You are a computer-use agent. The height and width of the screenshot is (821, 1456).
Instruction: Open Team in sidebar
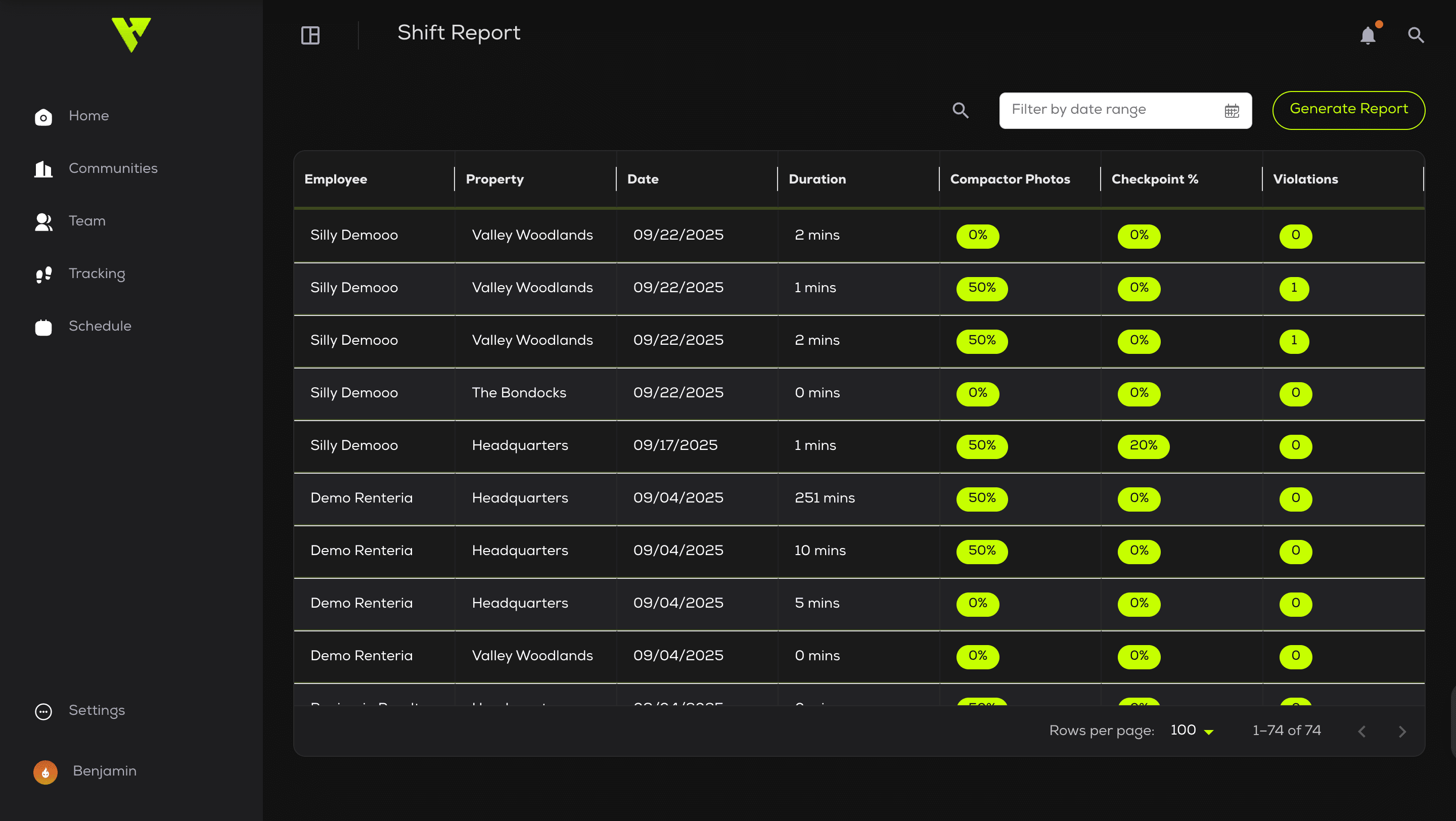pos(87,221)
